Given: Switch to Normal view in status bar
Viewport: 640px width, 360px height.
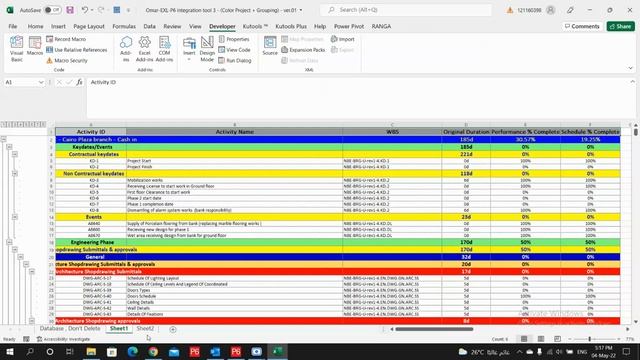Looking at the screenshot, I should [x=524, y=339].
